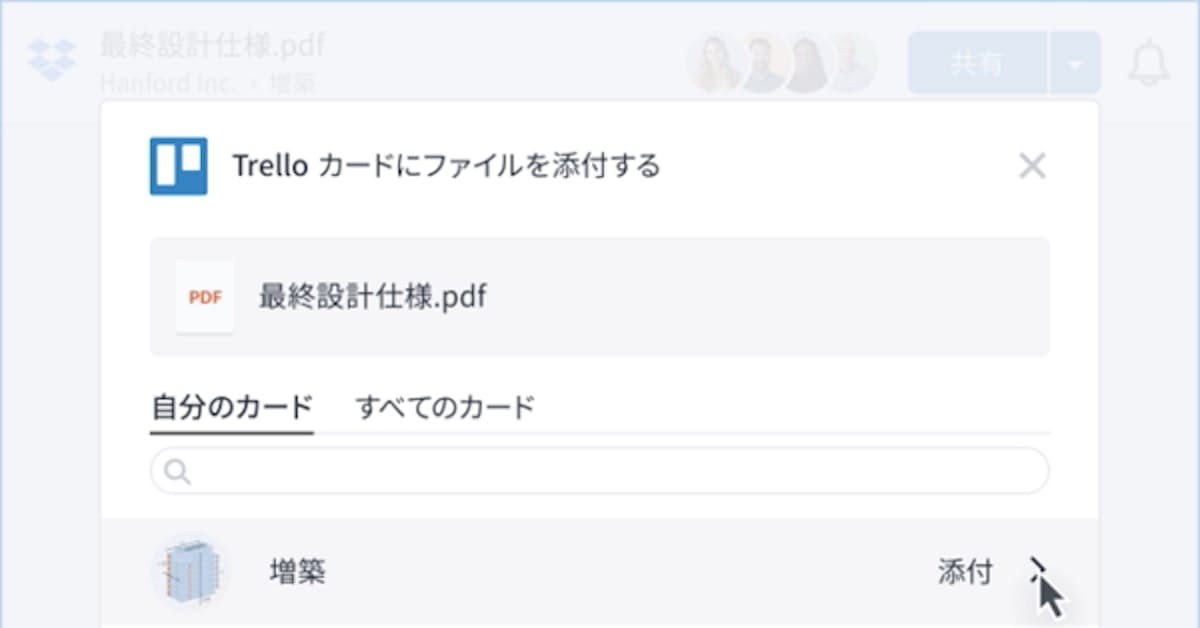Click the Dropbox logo icon
This screenshot has height=628, width=1200.
[x=52, y=60]
